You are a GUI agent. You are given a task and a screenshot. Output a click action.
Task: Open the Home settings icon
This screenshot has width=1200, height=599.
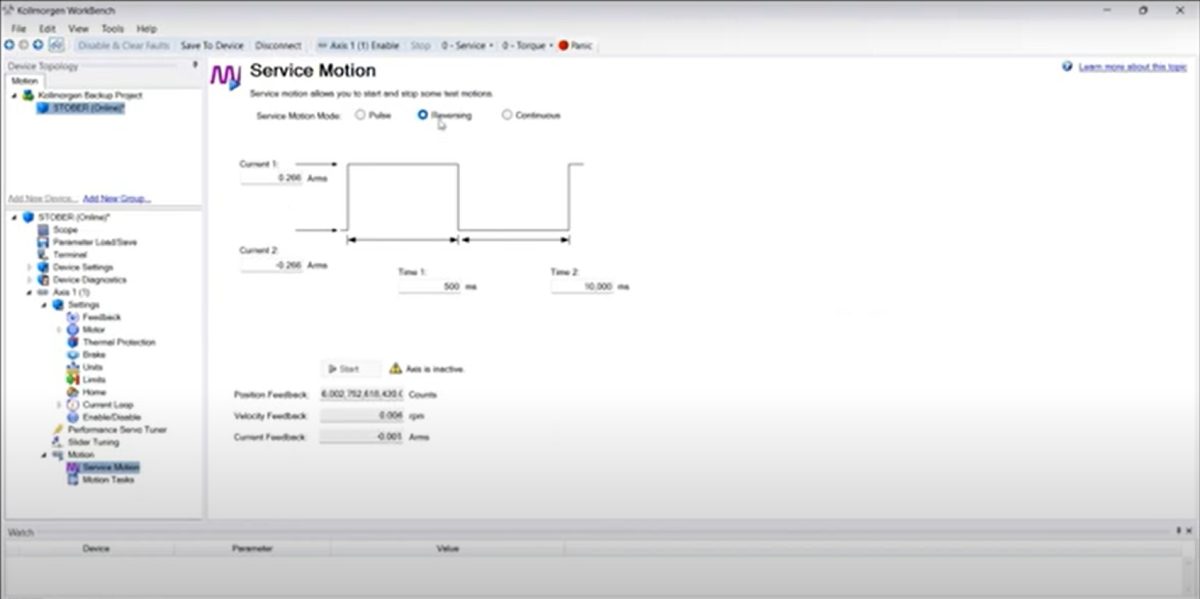pos(73,392)
